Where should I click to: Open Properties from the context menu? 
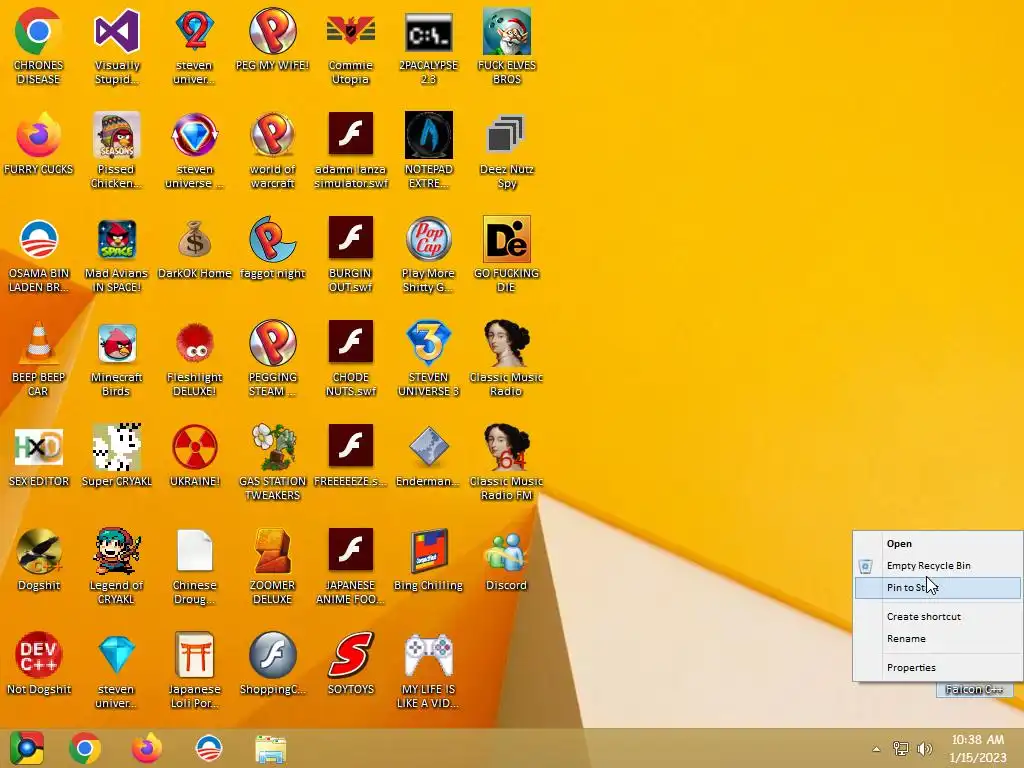pos(938,667)
